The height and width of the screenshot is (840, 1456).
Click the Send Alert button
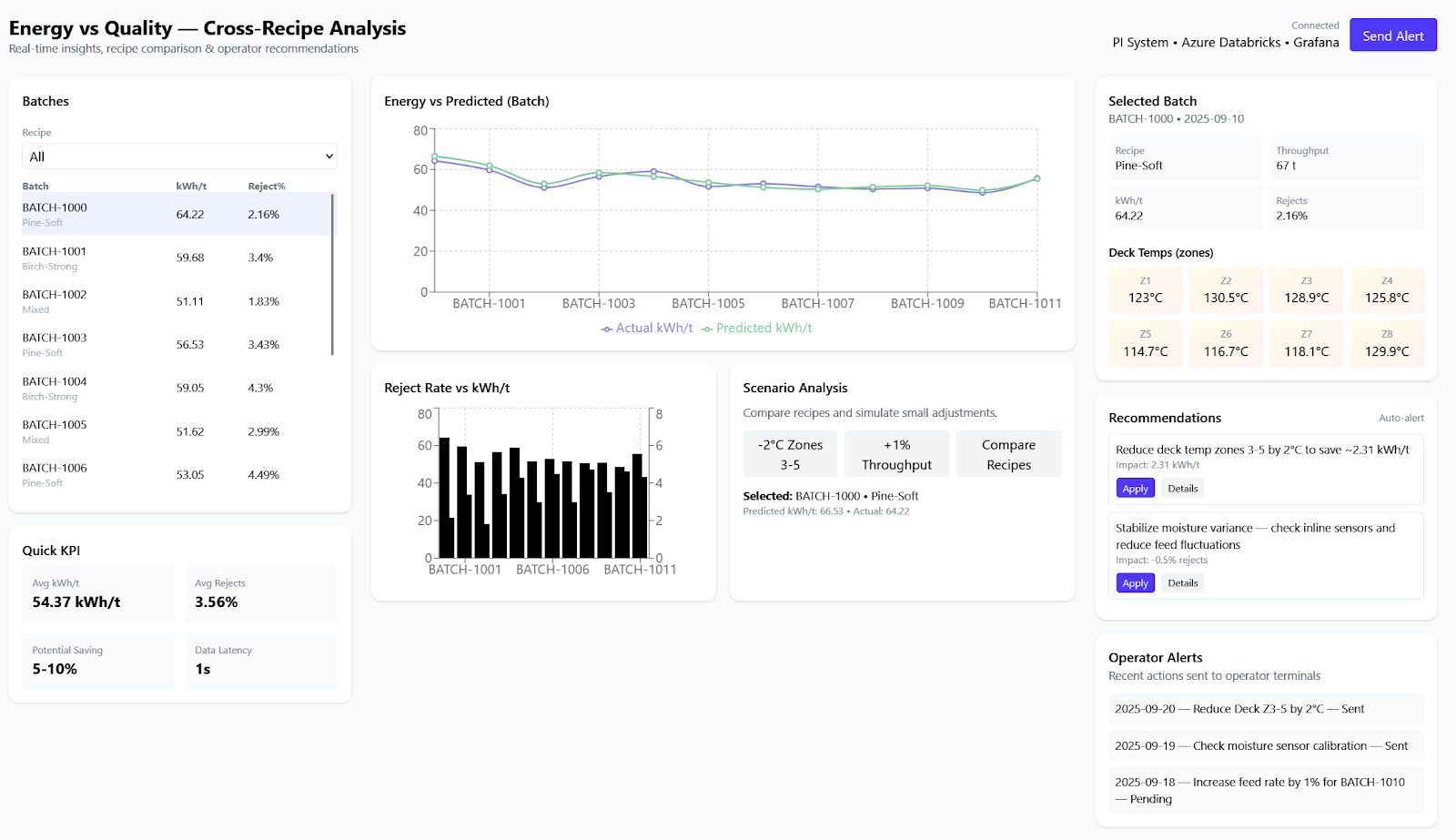pos(1392,35)
